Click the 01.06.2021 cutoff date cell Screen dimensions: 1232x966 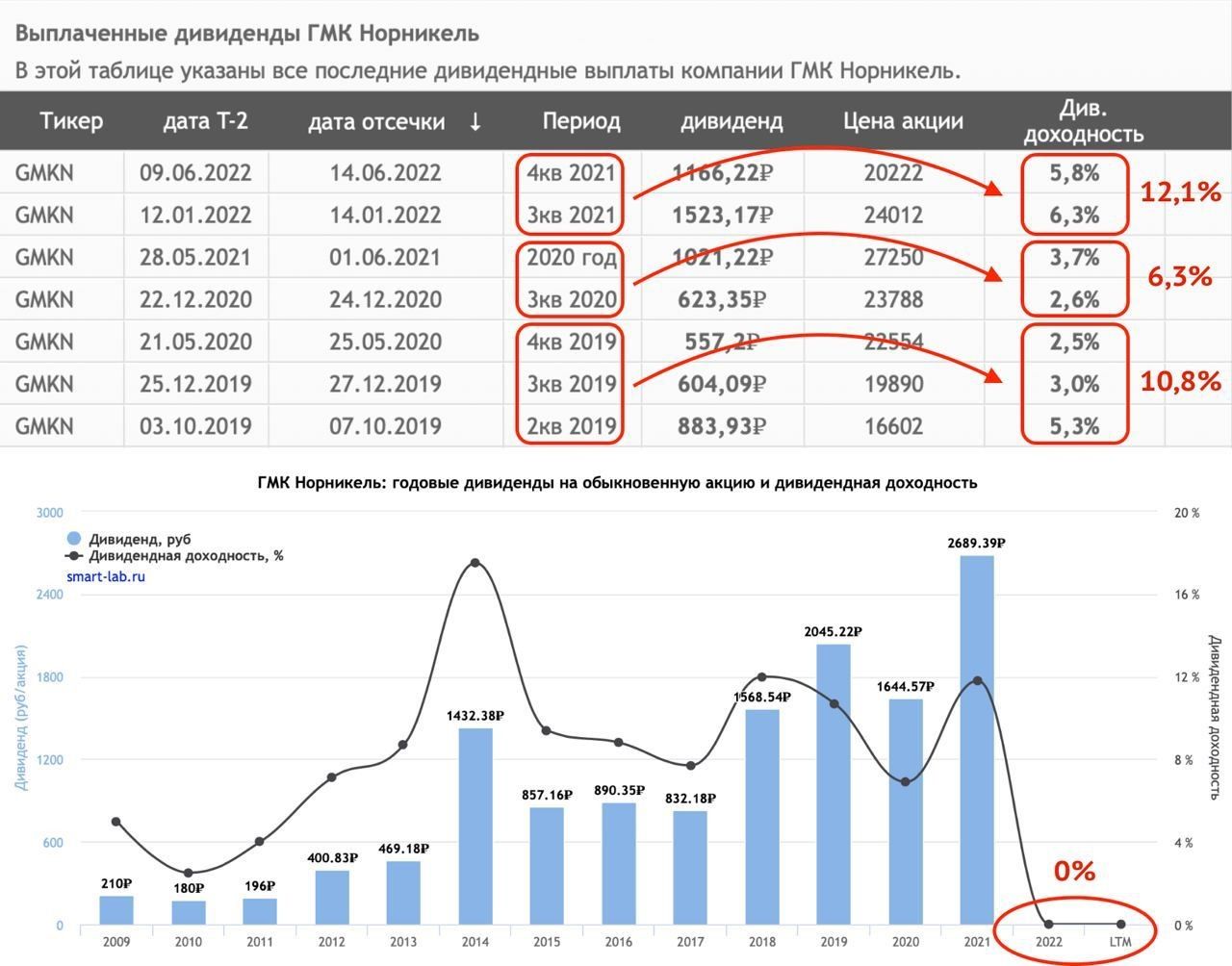(385, 258)
